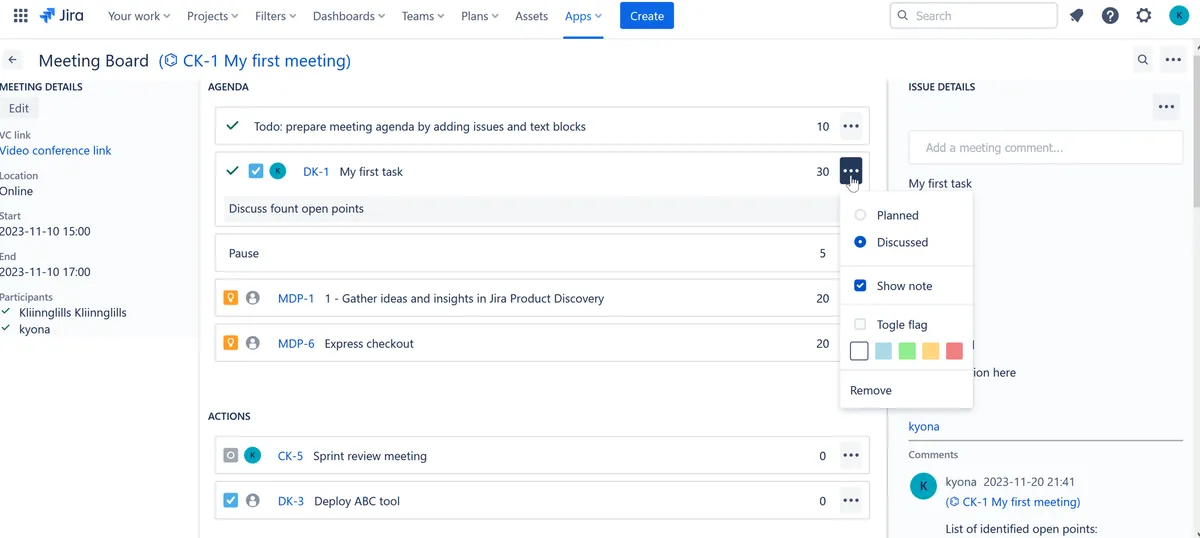1200x538 pixels.
Task: Open the Assets menu item
Action: [531, 16]
